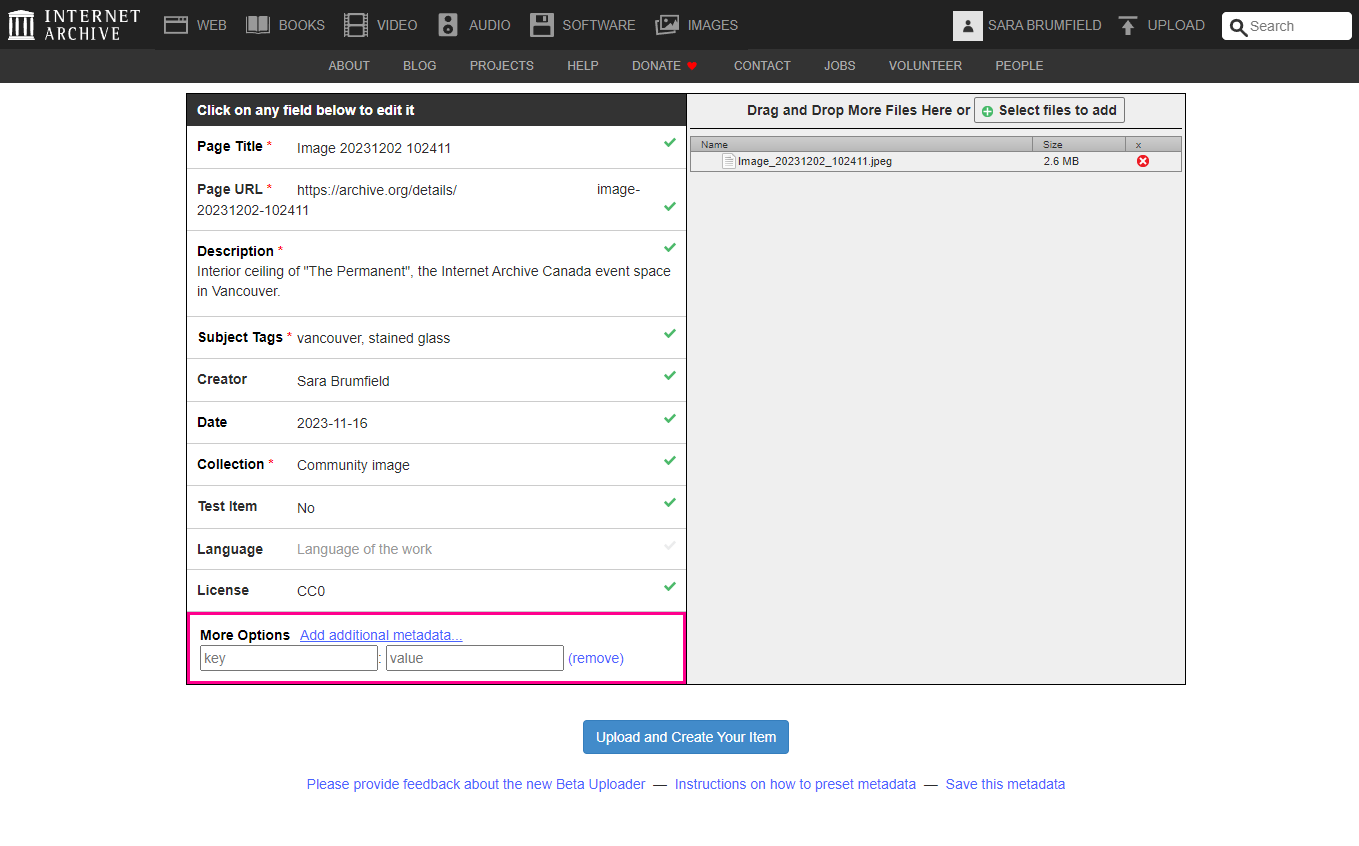Open the Language of the work field
1359x846 pixels.
coord(364,549)
